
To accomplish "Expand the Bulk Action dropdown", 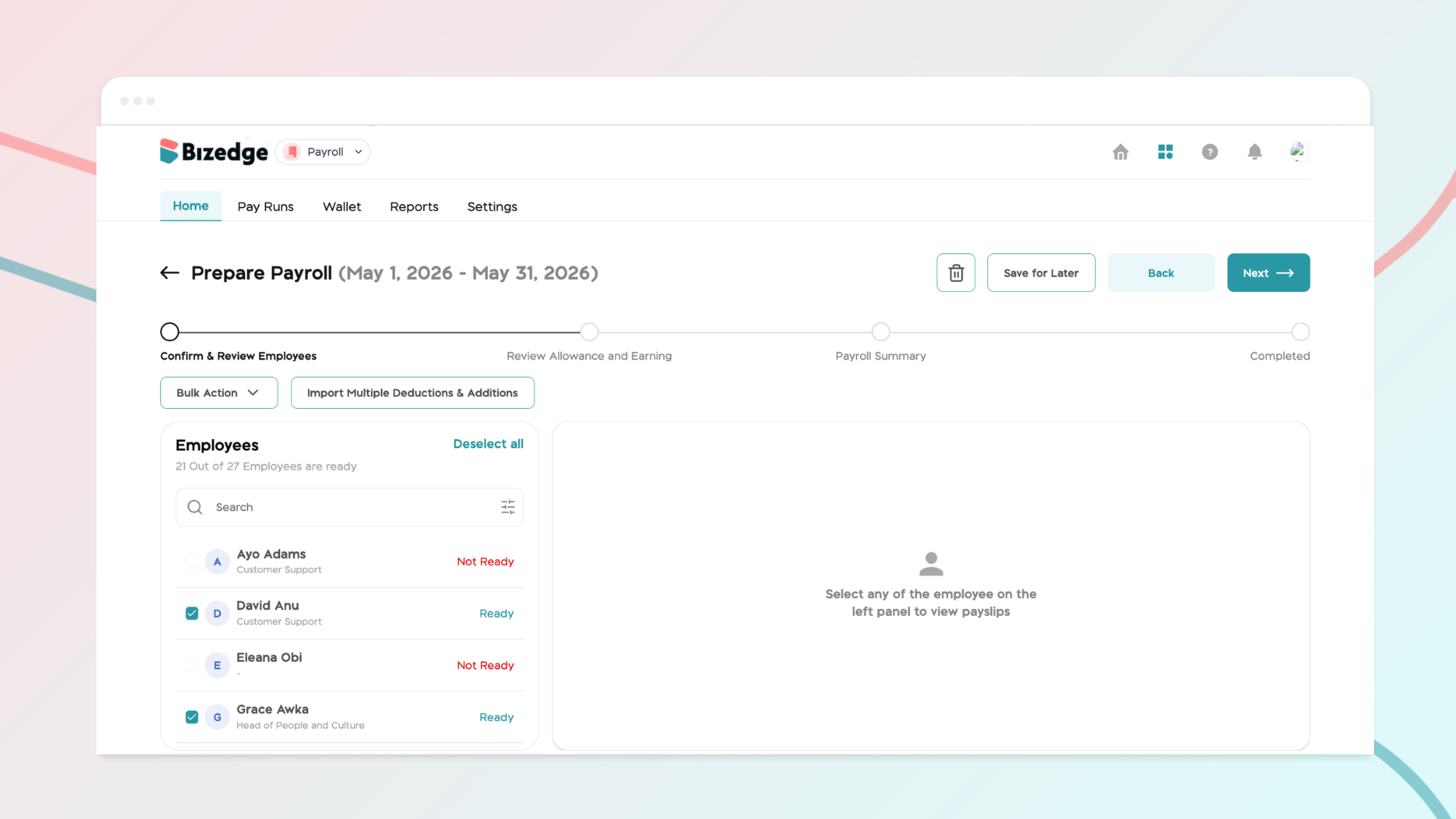I will coord(219,393).
